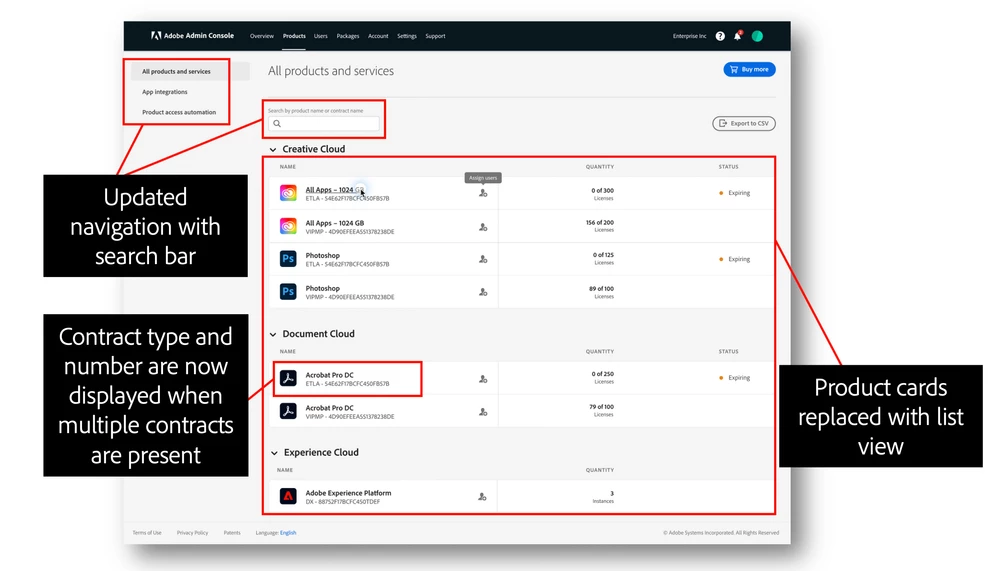Open the Packages tab
The height and width of the screenshot is (571, 999).
[x=348, y=36]
